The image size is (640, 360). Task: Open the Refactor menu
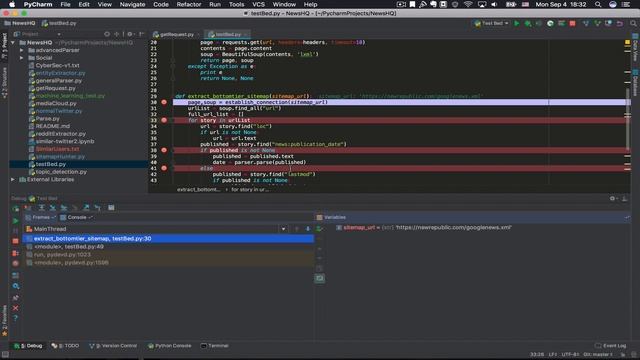click(x=189, y=4)
